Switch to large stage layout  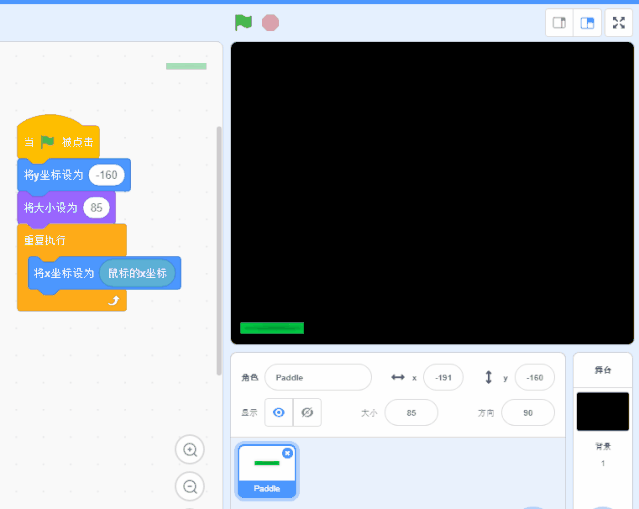(x=587, y=23)
